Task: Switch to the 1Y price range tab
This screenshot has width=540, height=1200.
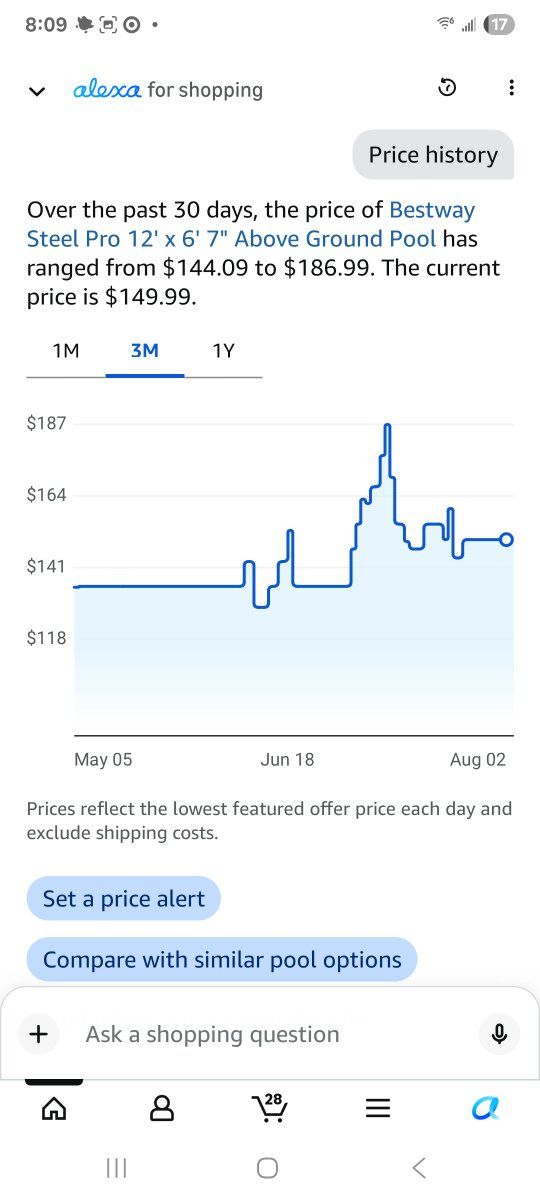Action: click(x=223, y=351)
